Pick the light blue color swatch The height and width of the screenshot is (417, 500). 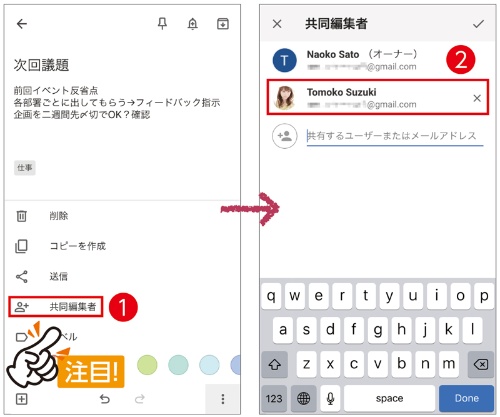[x=209, y=365]
